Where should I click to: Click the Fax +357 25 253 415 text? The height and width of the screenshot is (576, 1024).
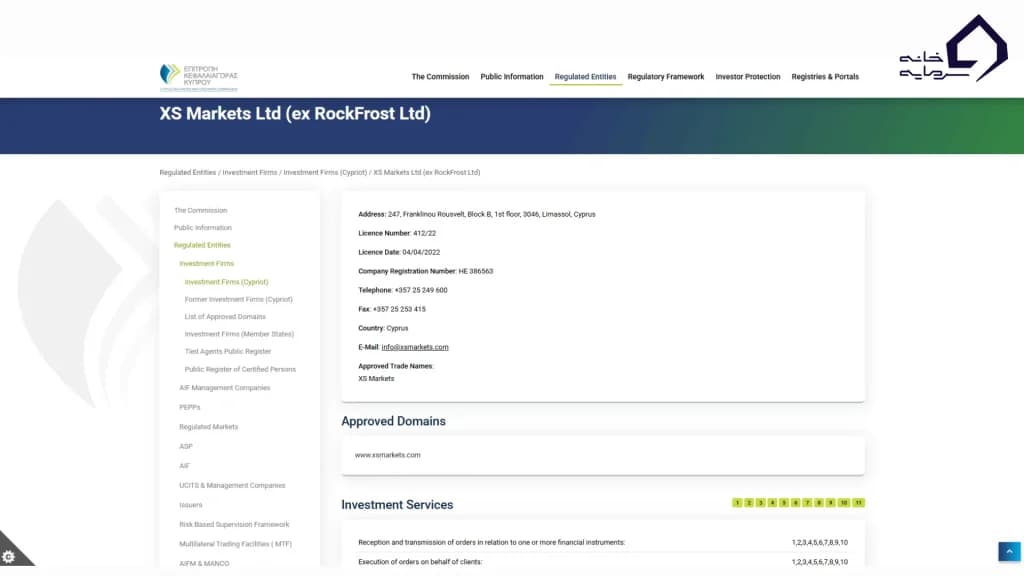pyautogui.click(x=391, y=310)
